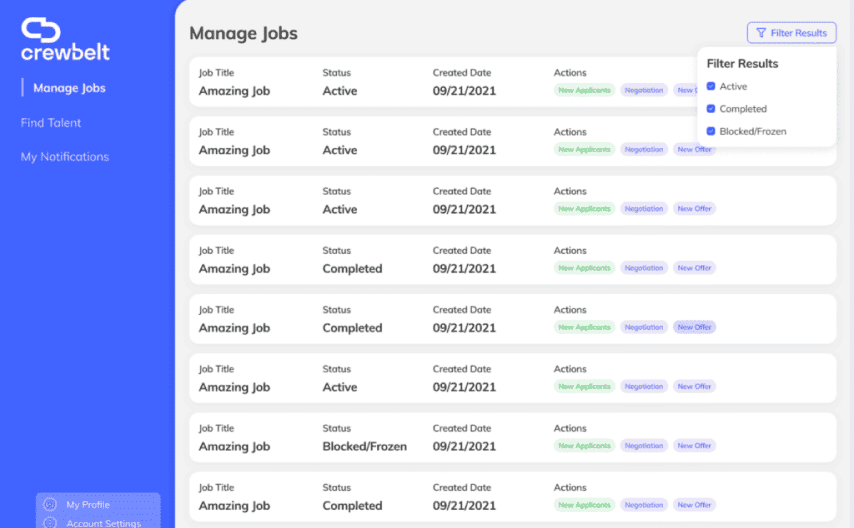
Task: Uncheck the Active filter checkbox
Action: pyautogui.click(x=711, y=87)
